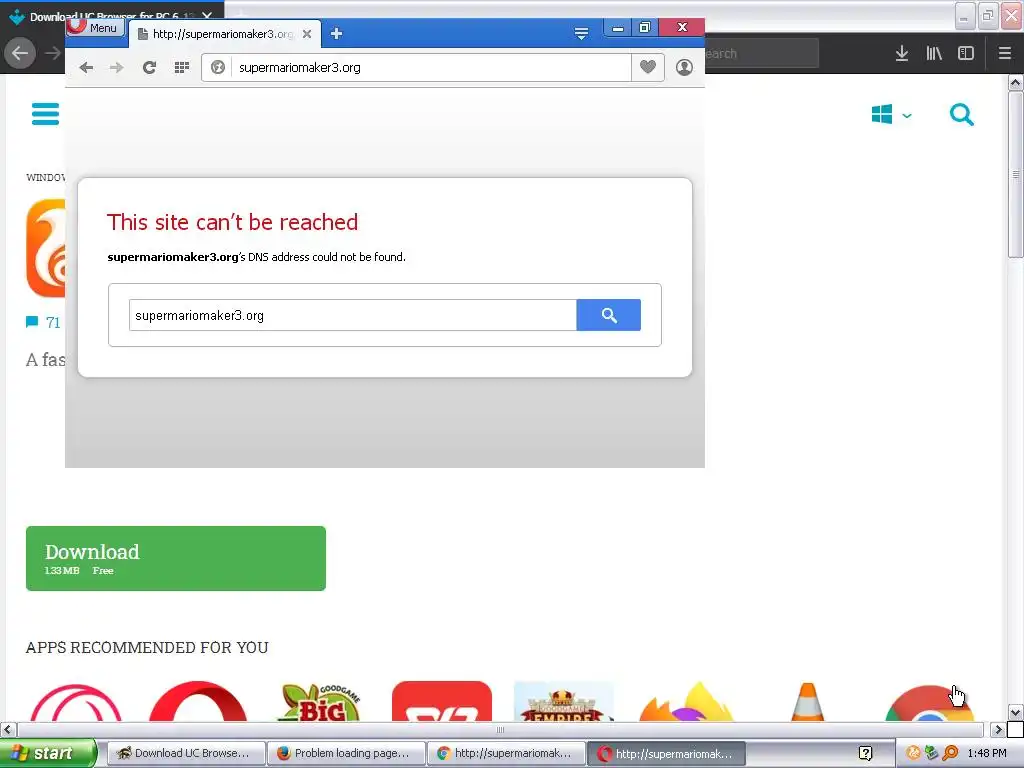Open the Opera account profile icon
This screenshot has height=768, width=1024.
tap(684, 67)
